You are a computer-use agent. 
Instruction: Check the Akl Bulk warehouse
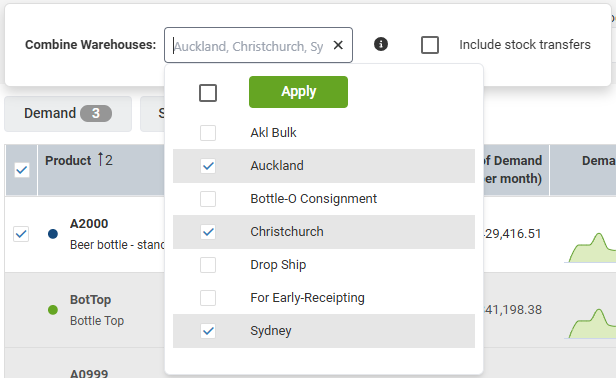[208, 133]
